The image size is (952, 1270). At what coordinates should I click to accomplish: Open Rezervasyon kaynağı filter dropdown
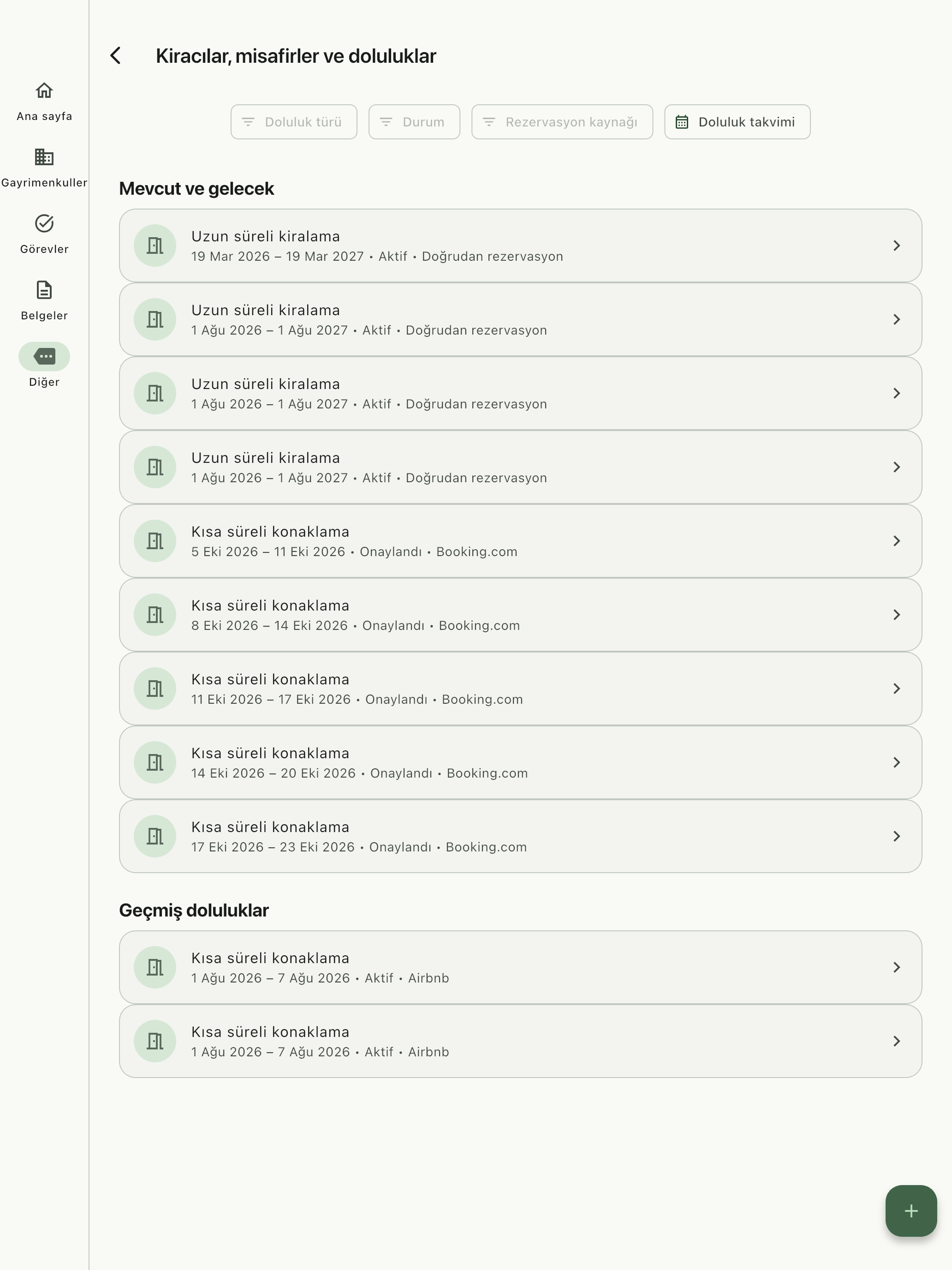click(x=562, y=122)
